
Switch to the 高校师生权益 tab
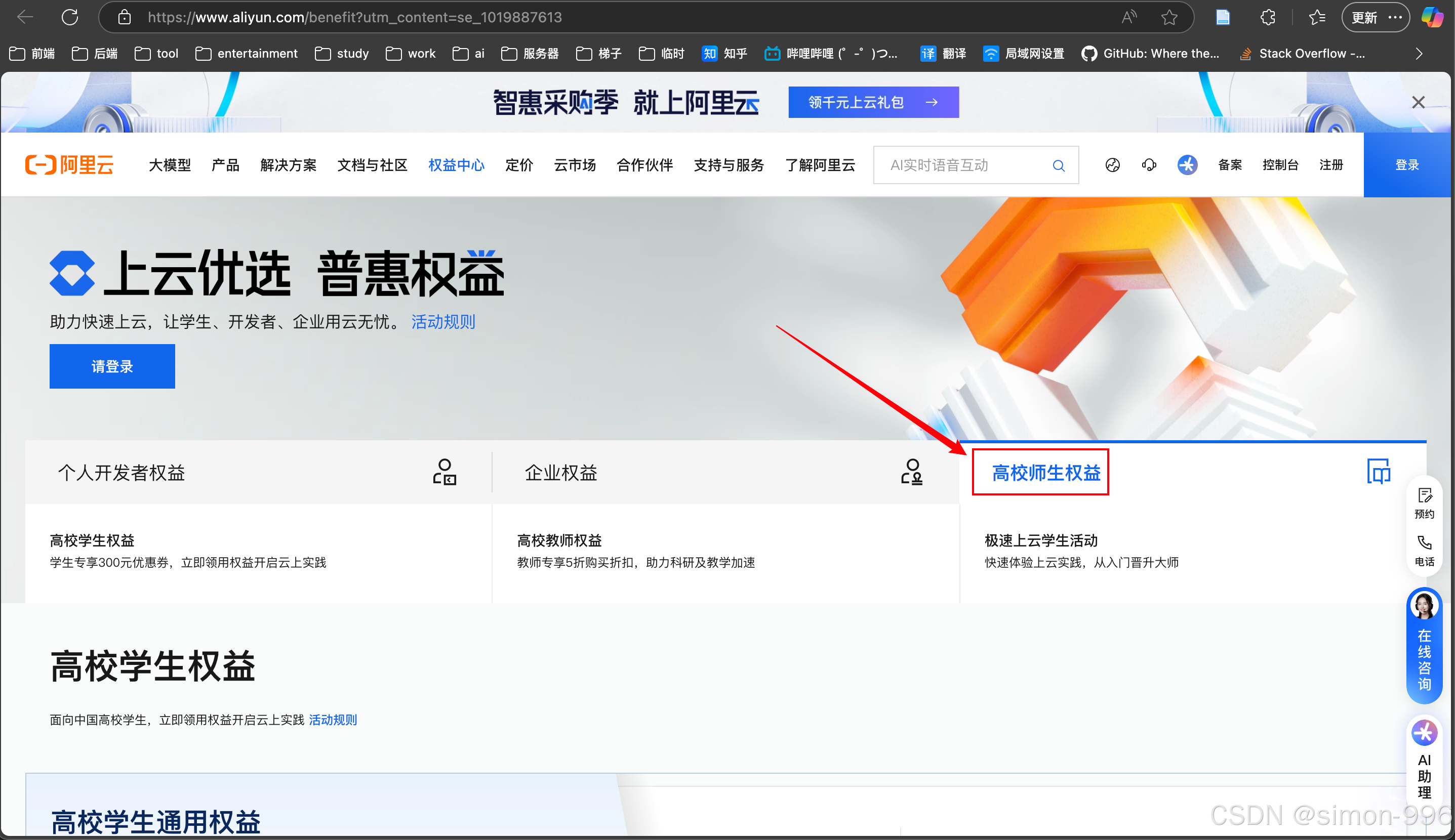click(1192, 473)
